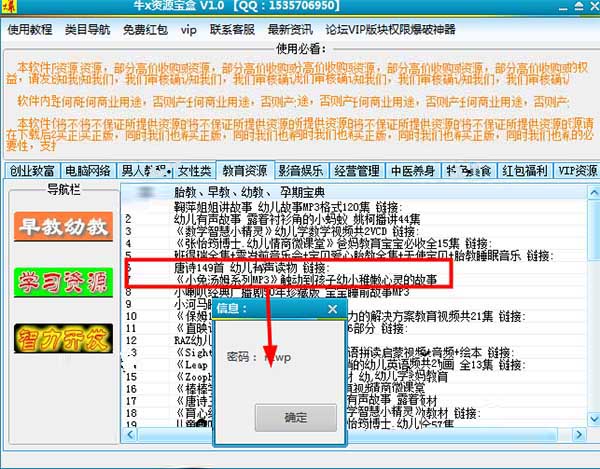Click the horizontal scroll left arrow
The image size is (600, 469).
[130, 435]
